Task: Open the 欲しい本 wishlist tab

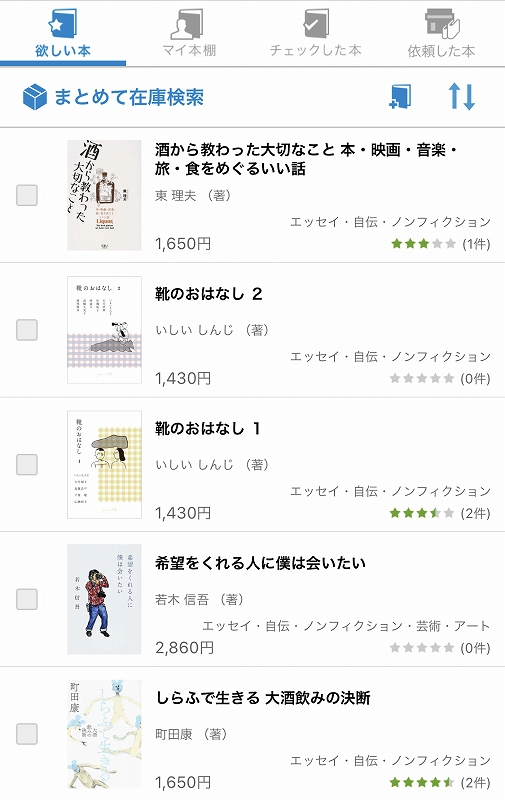Action: 63,33
